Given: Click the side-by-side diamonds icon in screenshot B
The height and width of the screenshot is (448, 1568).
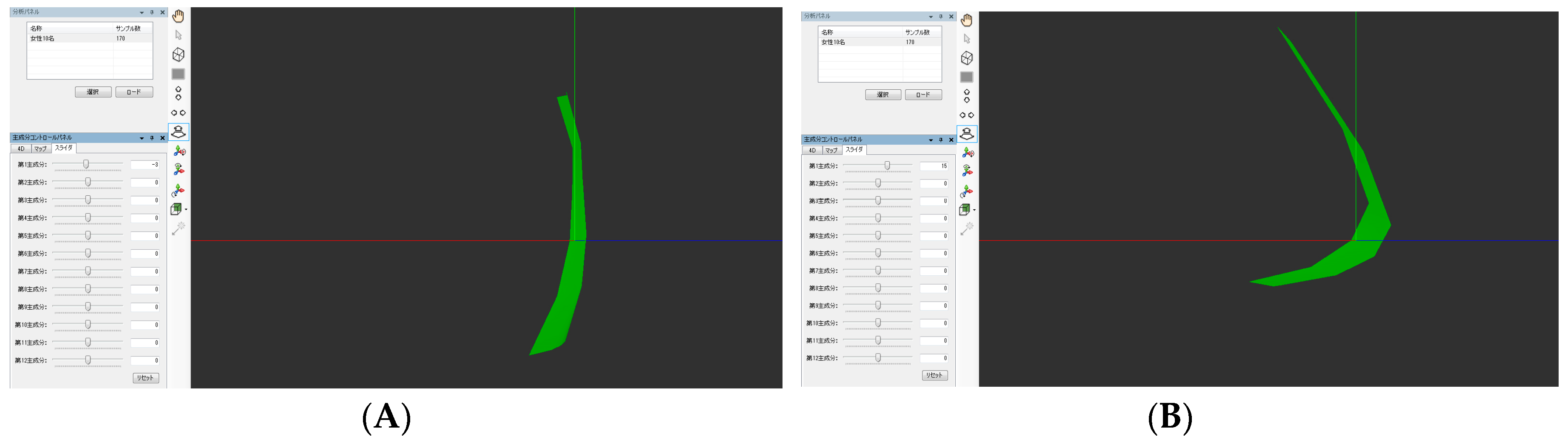Looking at the screenshot, I should point(967,115).
